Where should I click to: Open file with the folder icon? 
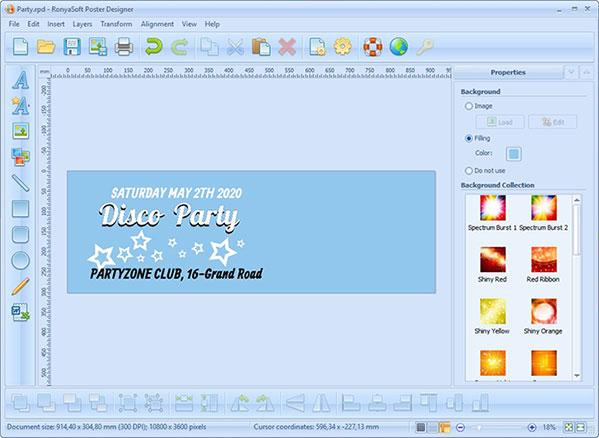click(x=46, y=47)
